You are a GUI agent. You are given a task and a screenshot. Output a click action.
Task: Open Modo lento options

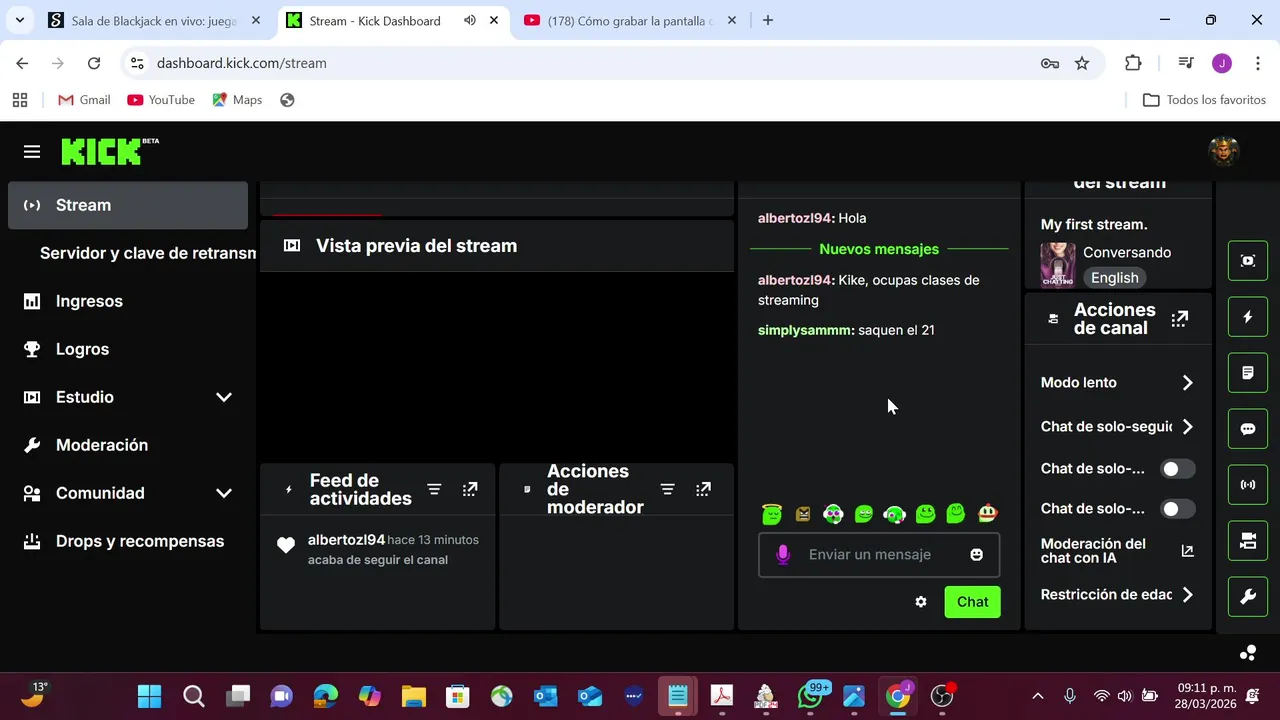click(1118, 383)
